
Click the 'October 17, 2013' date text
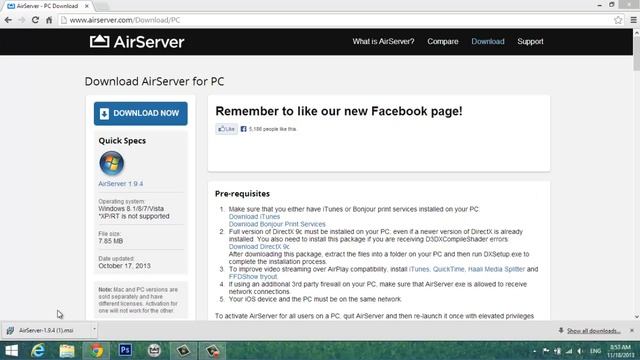click(124, 266)
